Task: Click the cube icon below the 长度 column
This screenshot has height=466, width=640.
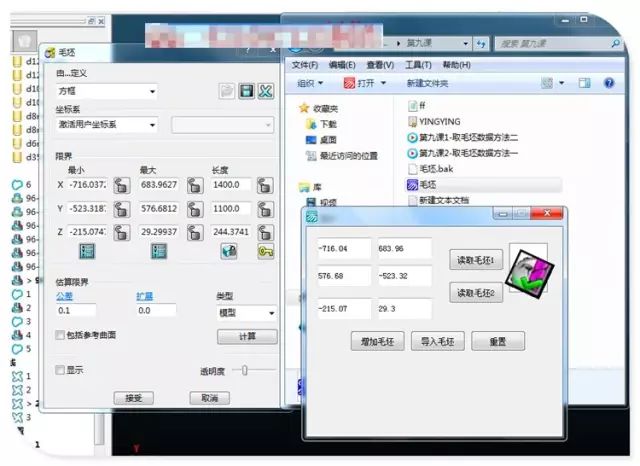Action: (x=229, y=251)
